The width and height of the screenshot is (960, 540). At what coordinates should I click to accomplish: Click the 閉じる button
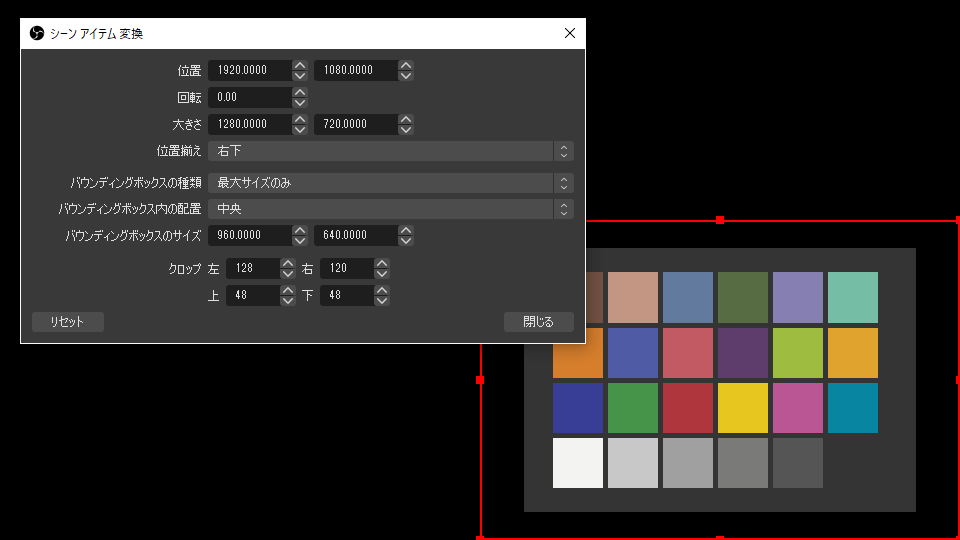[538, 322]
